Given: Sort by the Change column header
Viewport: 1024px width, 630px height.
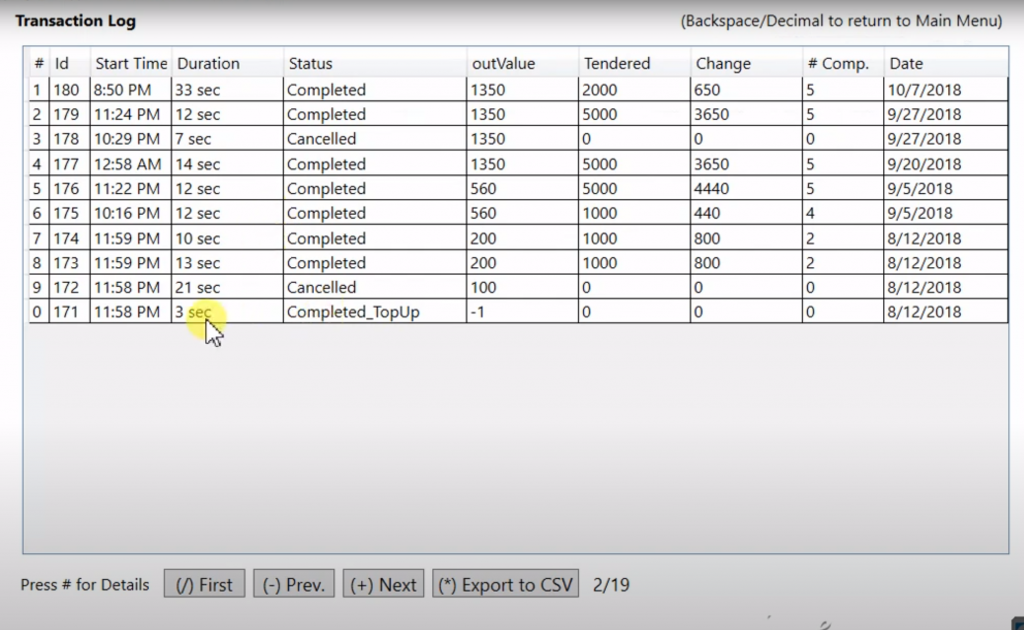Looking at the screenshot, I should tap(723, 63).
